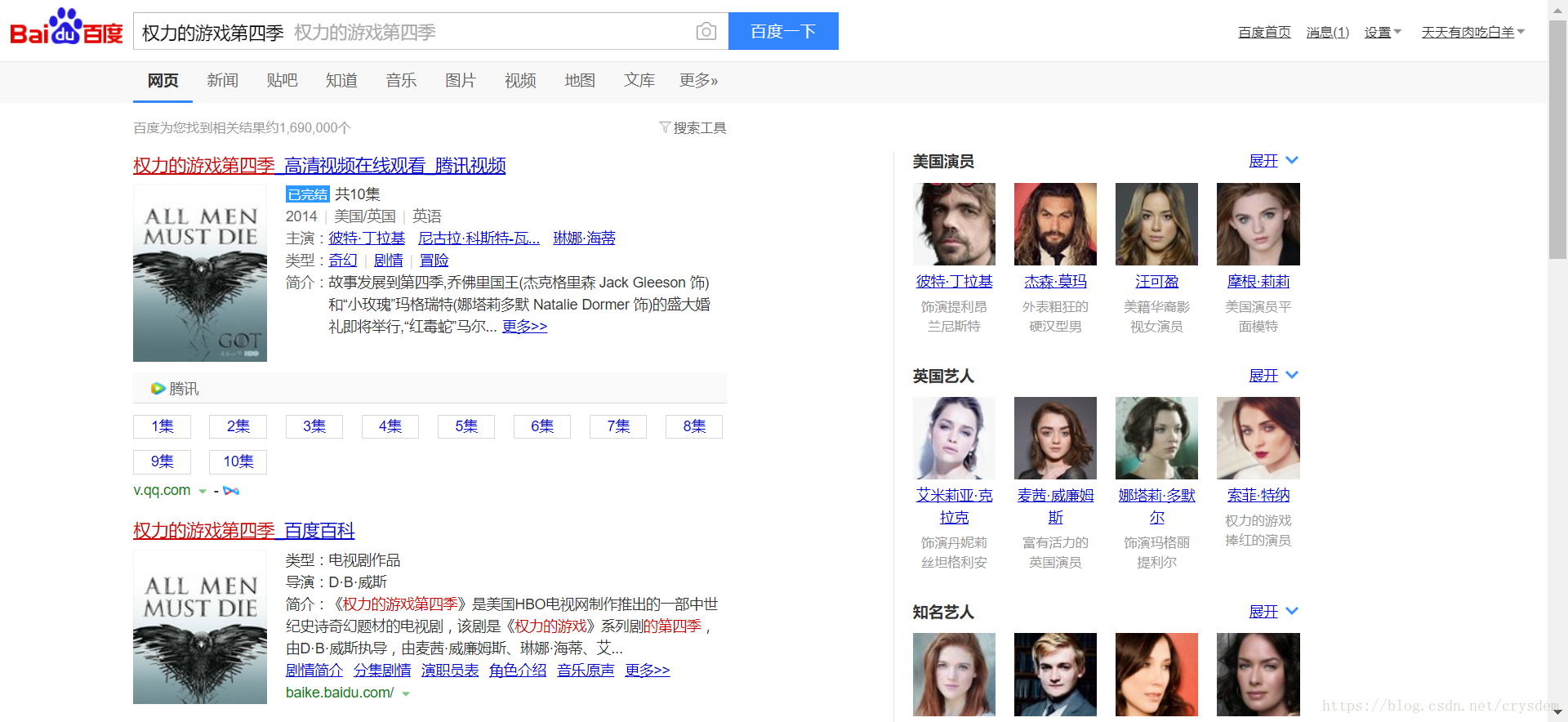Open camera image search icon
Screen dimensions: 1568x722
pos(706,32)
